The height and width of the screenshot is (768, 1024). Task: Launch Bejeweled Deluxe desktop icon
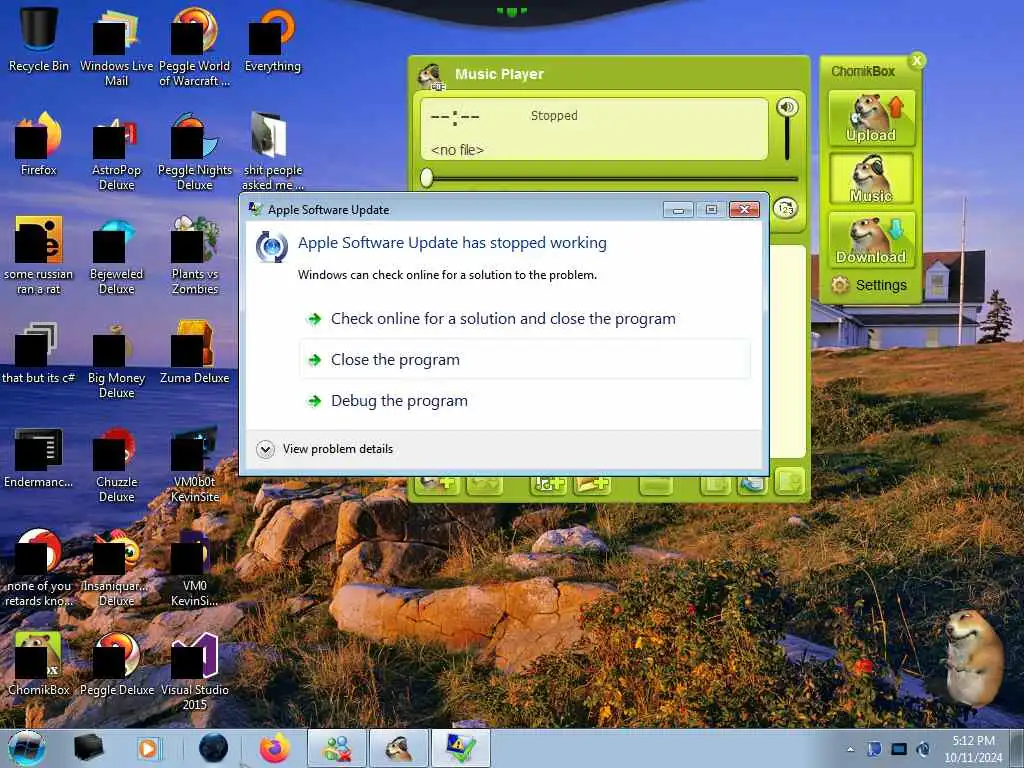pos(116,256)
